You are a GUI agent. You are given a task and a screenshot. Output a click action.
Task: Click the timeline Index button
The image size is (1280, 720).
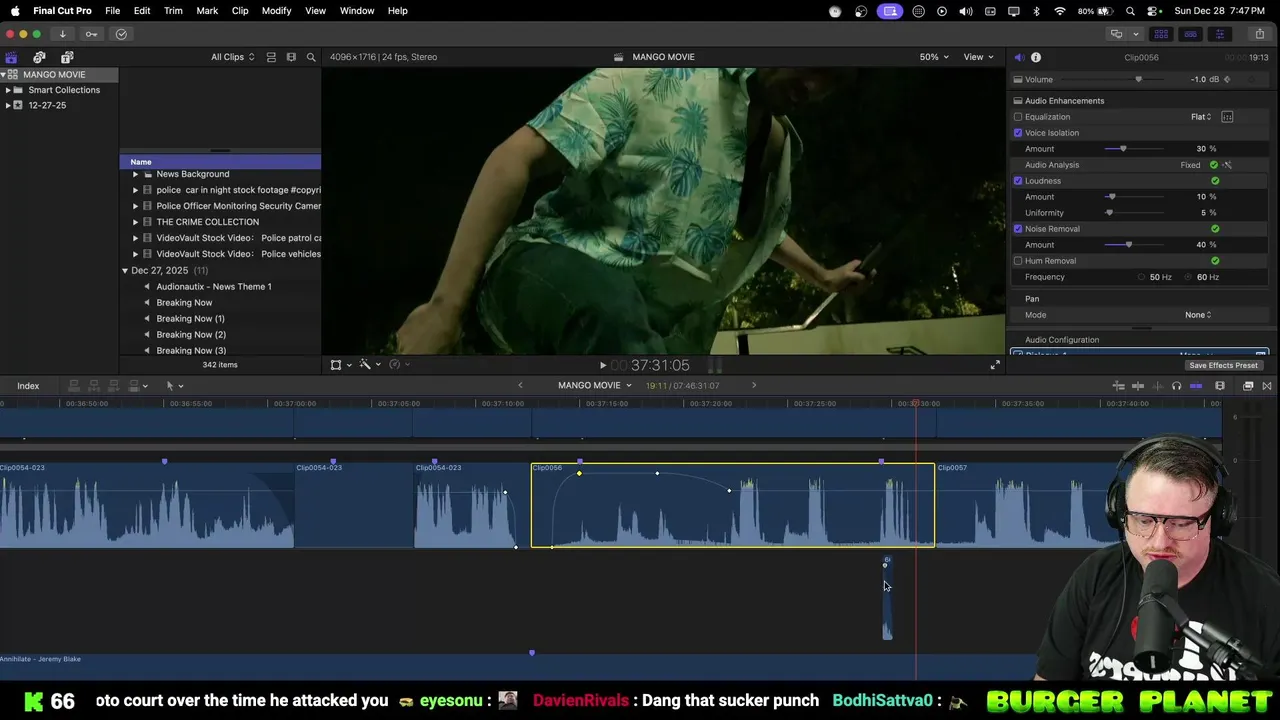point(28,386)
